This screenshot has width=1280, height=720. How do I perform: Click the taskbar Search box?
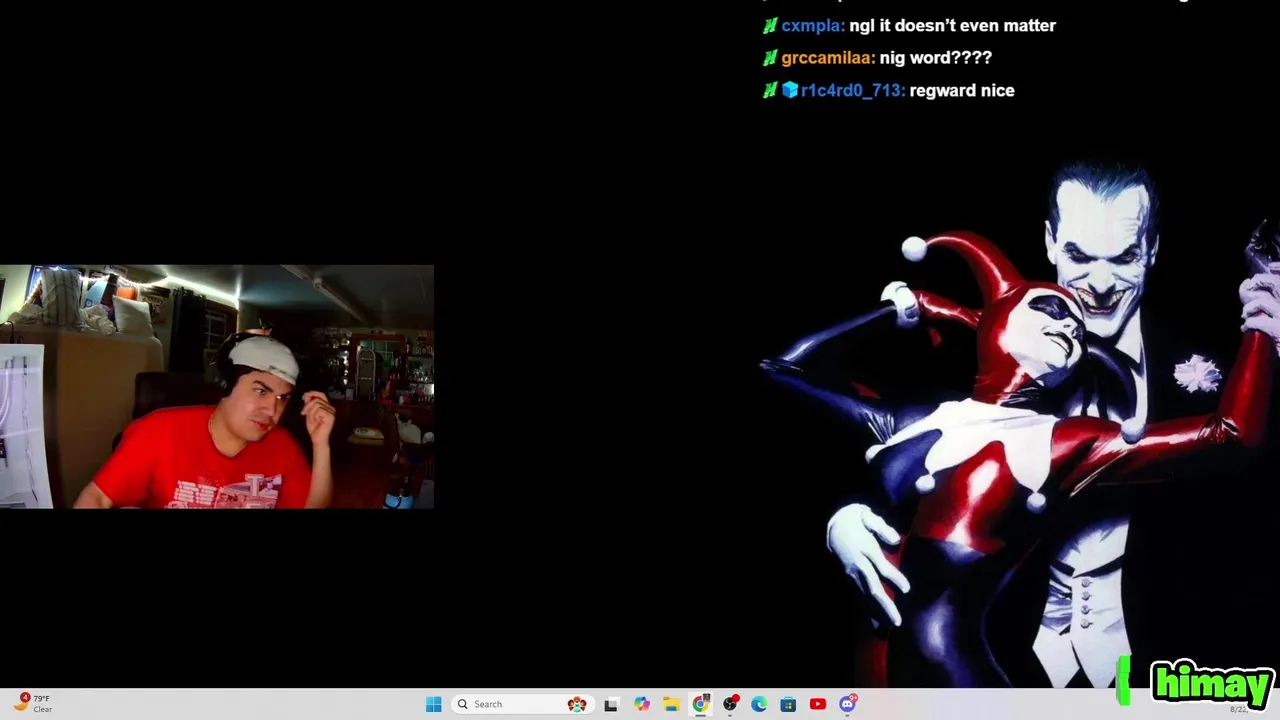[523, 704]
